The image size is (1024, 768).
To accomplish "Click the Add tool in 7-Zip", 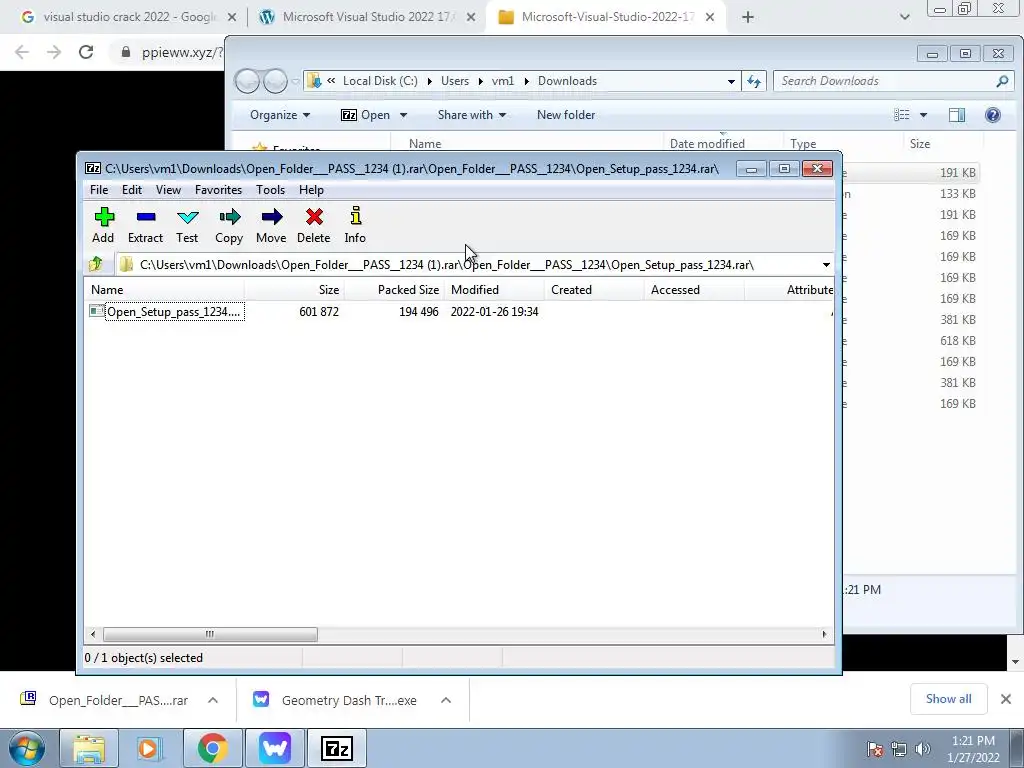I will coord(103,225).
